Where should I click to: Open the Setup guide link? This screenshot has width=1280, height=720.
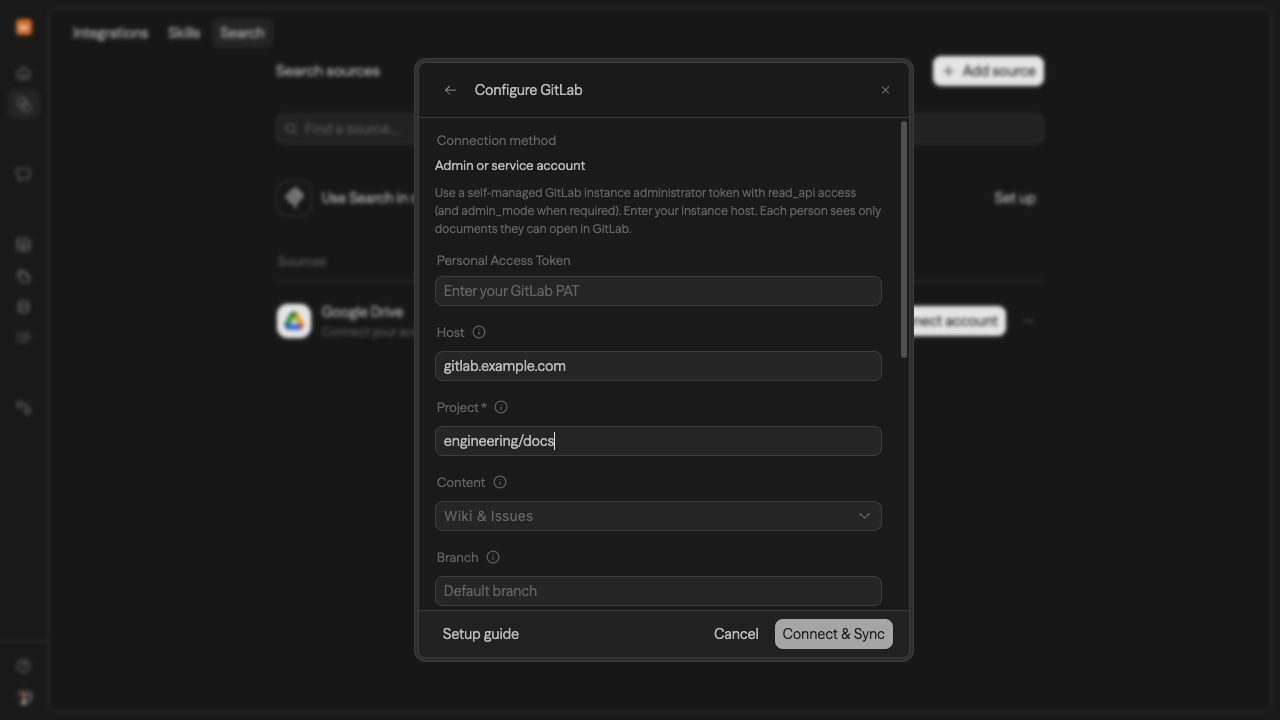point(481,634)
